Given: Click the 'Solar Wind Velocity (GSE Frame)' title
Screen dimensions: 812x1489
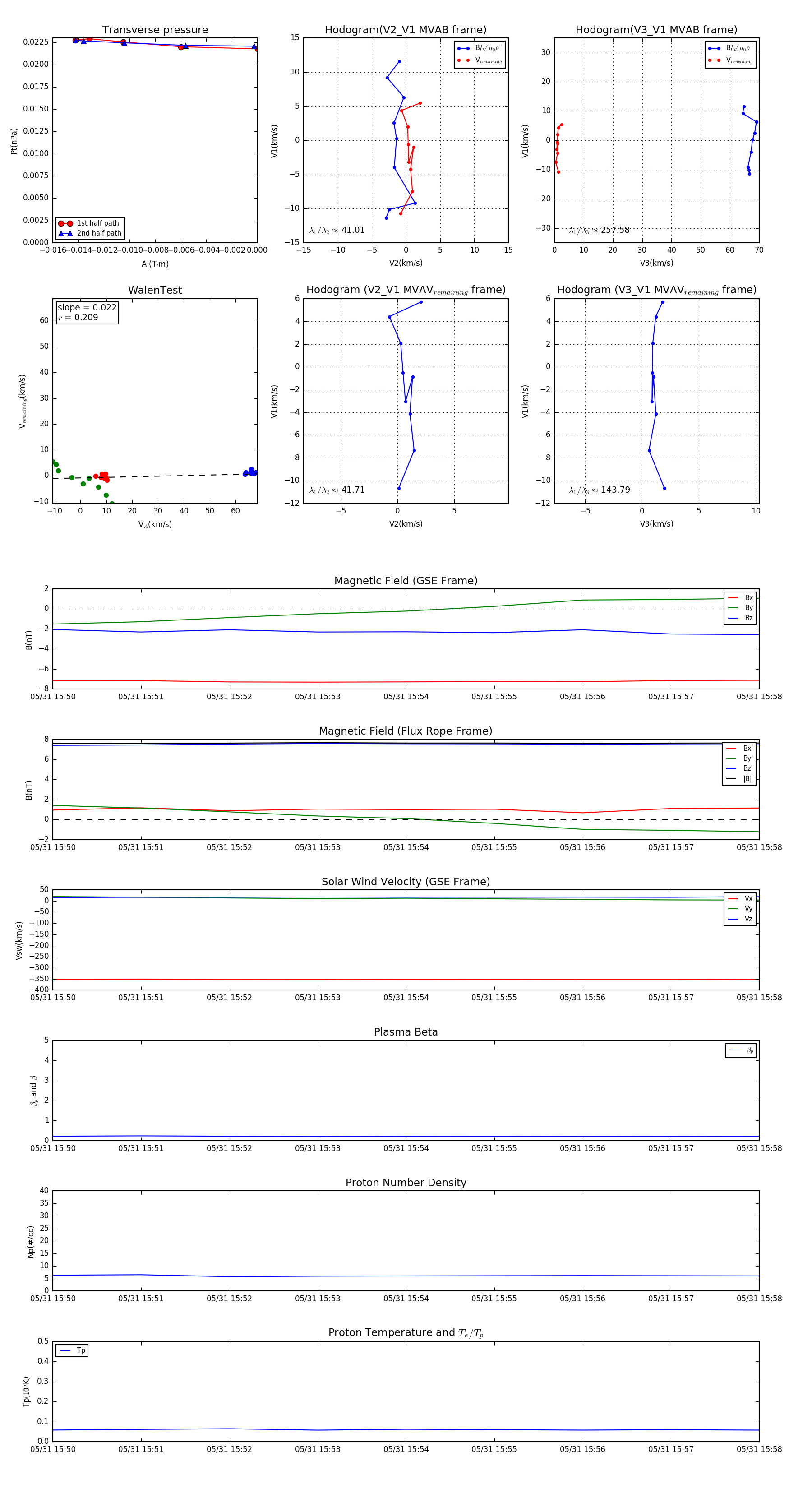Looking at the screenshot, I should pos(406,882).
